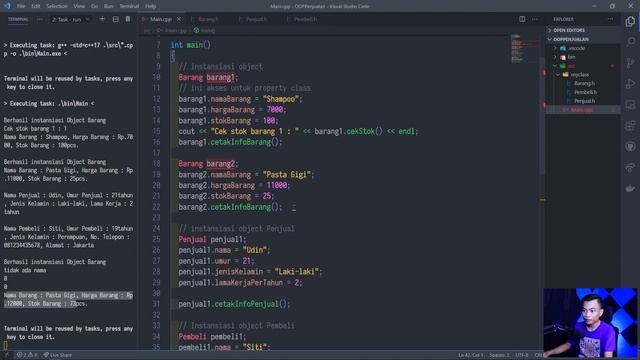Click the UTF-8 encoding status item
Image resolution: width=640 pixels, height=360 pixels.
click(521, 355)
